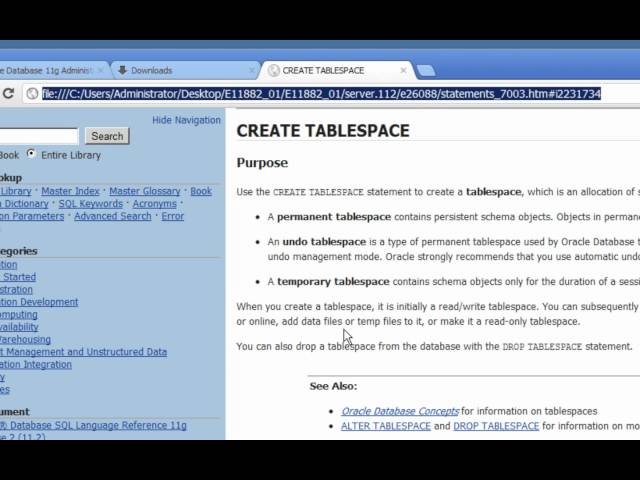Click the globe icon in address bar
The height and width of the screenshot is (480, 640).
[32, 94]
